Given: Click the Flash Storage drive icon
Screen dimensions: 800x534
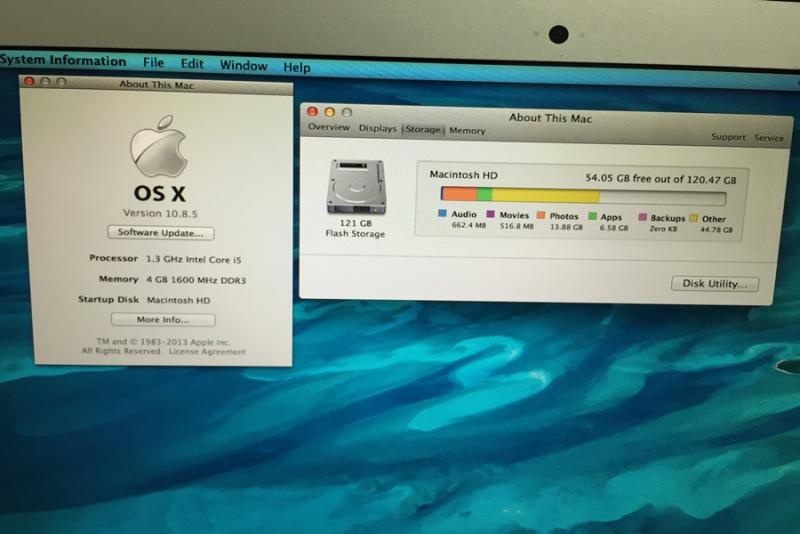Looking at the screenshot, I should tap(356, 187).
